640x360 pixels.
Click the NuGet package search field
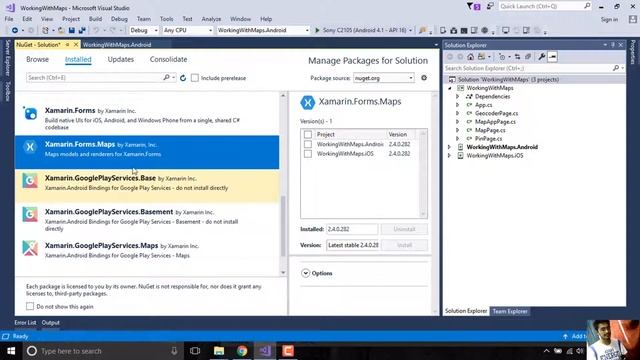(101, 78)
